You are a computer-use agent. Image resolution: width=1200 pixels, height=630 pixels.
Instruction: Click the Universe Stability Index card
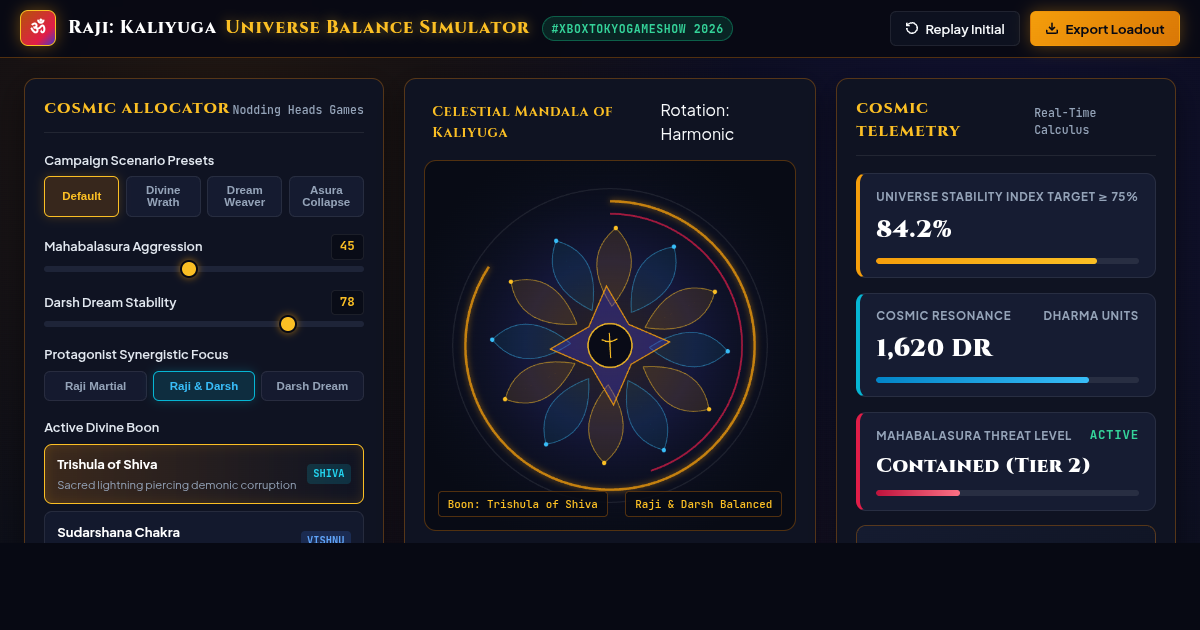click(x=1006, y=225)
